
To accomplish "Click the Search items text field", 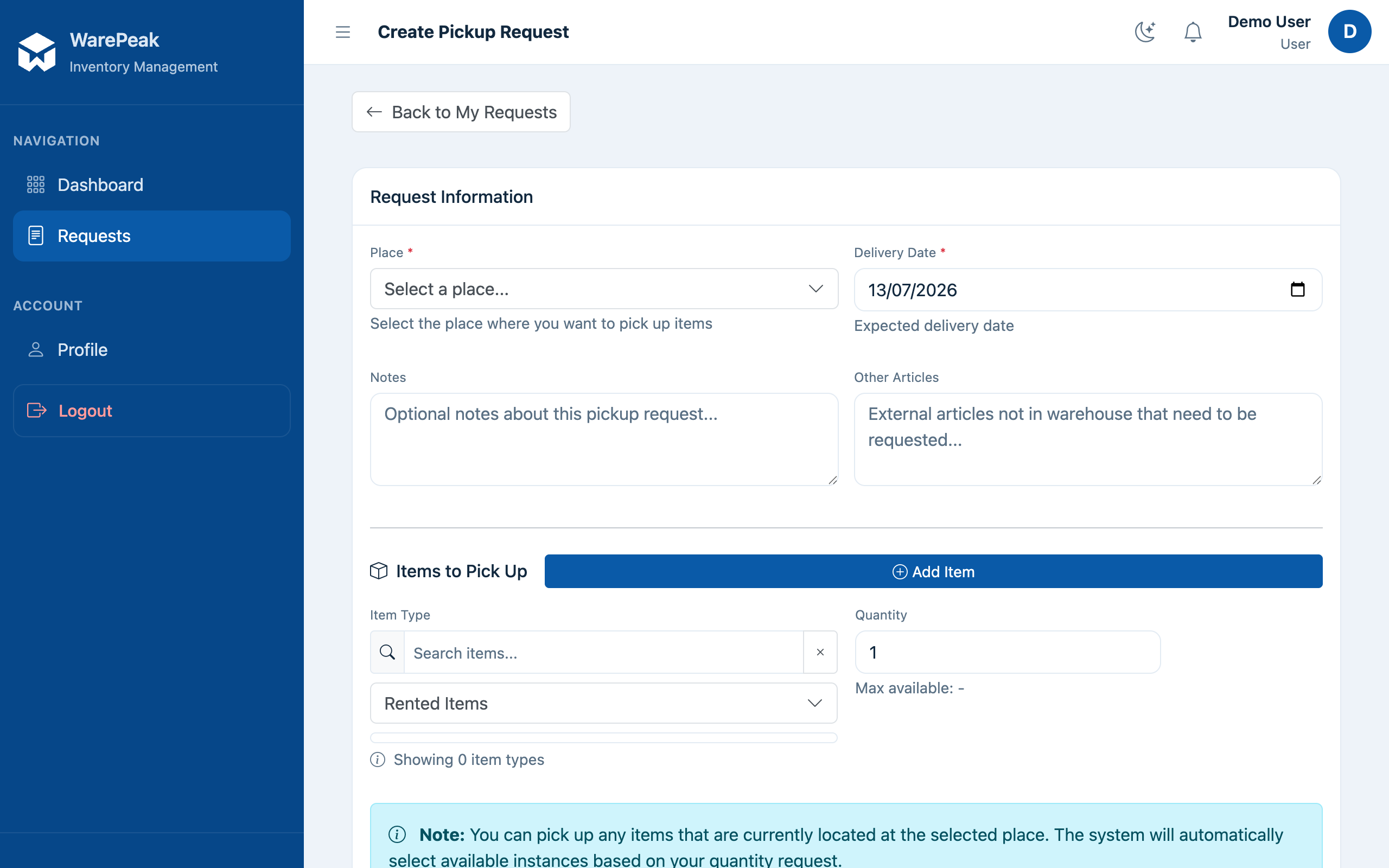I will click(x=604, y=652).
